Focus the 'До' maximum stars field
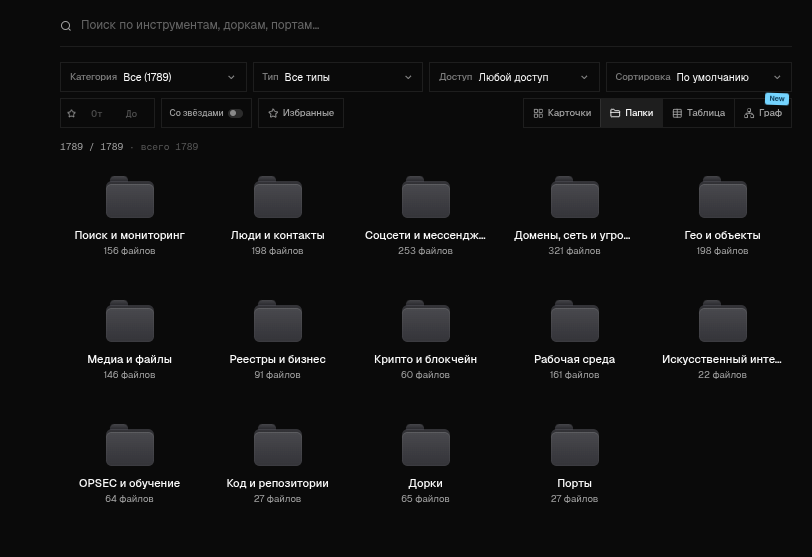812x557 pixels. tap(133, 113)
